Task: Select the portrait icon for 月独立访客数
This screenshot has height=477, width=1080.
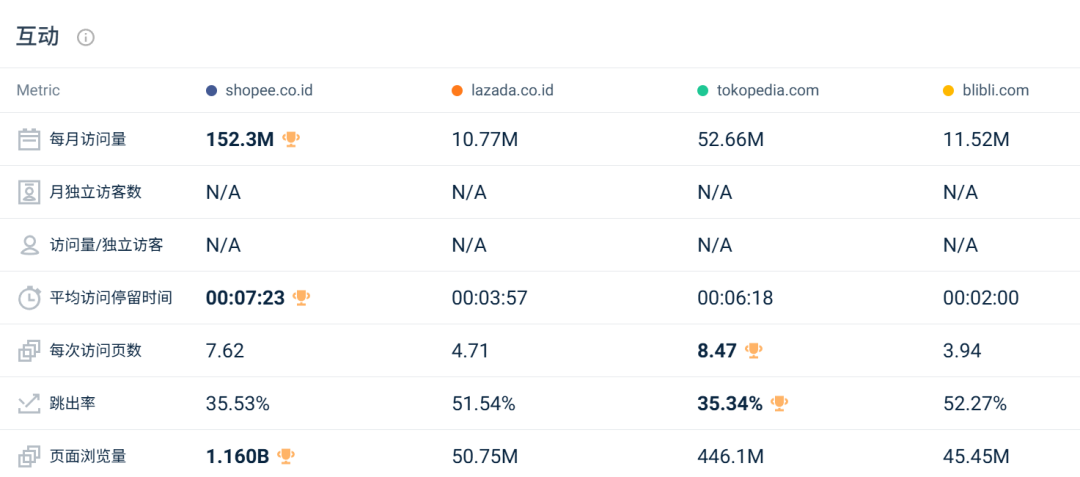Action: coord(29,193)
